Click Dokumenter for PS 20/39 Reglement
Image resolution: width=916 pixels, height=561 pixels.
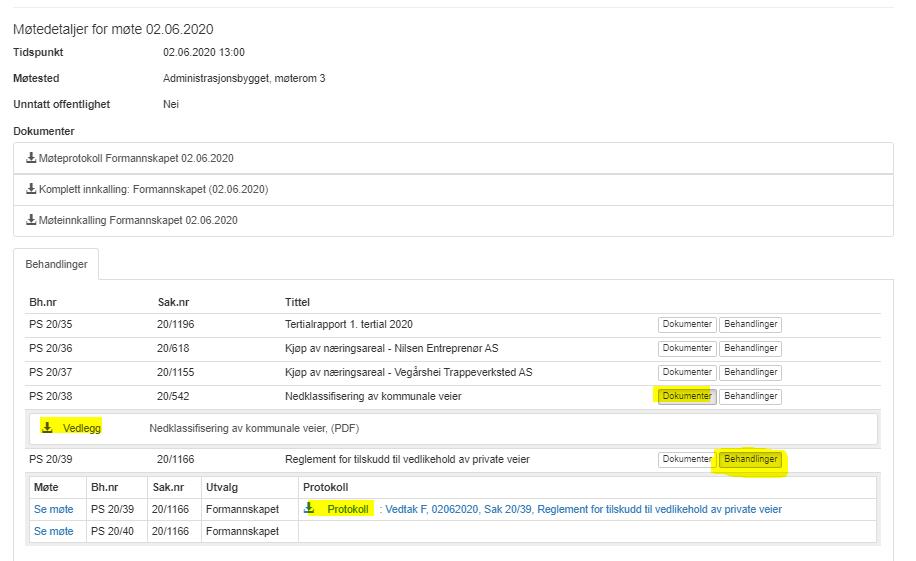[x=686, y=459]
